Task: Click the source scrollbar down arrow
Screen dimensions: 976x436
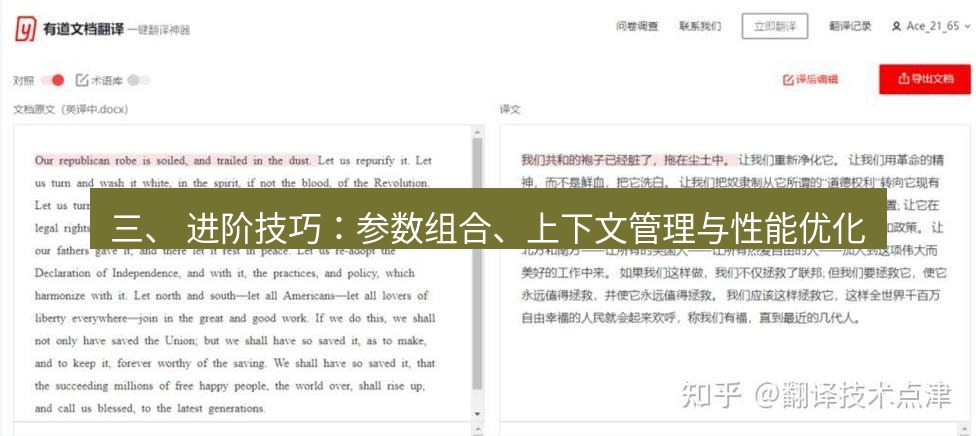Action: click(x=477, y=414)
